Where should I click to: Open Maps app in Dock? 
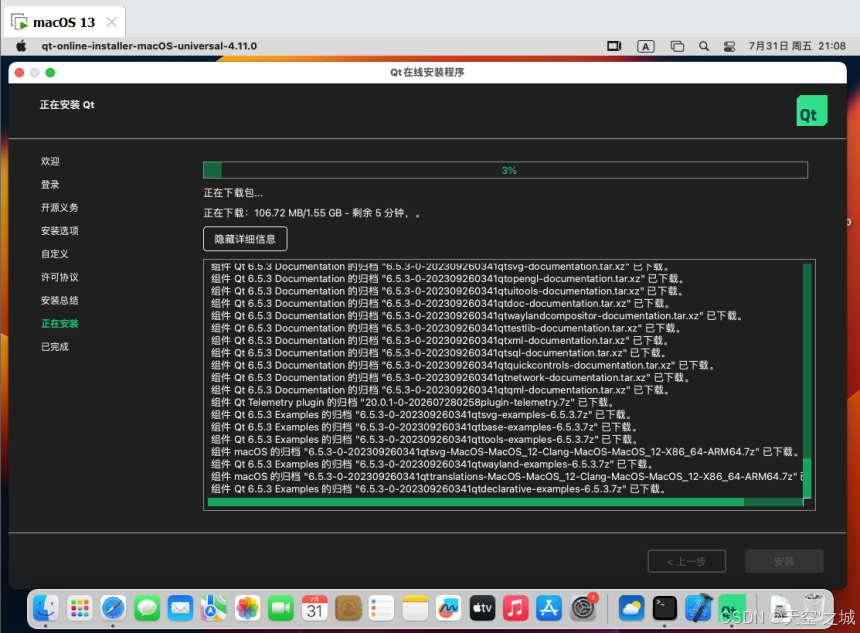coord(214,608)
